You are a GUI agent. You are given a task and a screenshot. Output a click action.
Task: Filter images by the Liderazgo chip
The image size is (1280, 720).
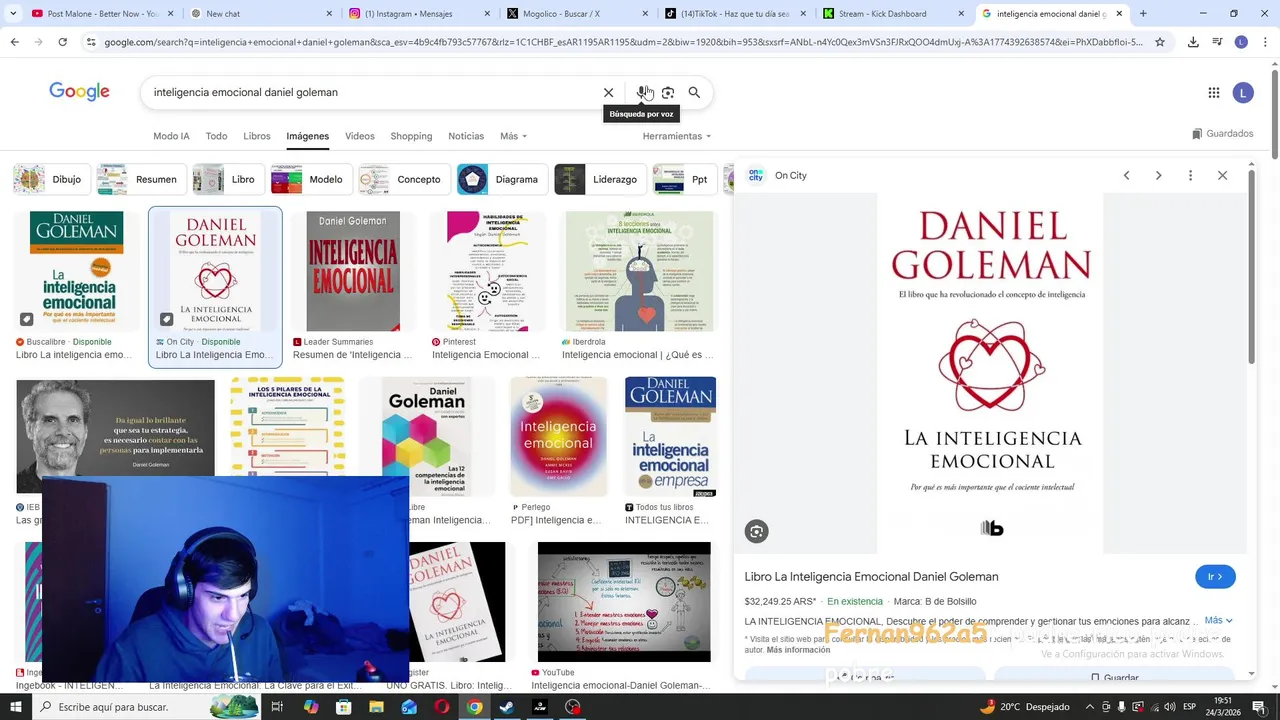coord(599,179)
